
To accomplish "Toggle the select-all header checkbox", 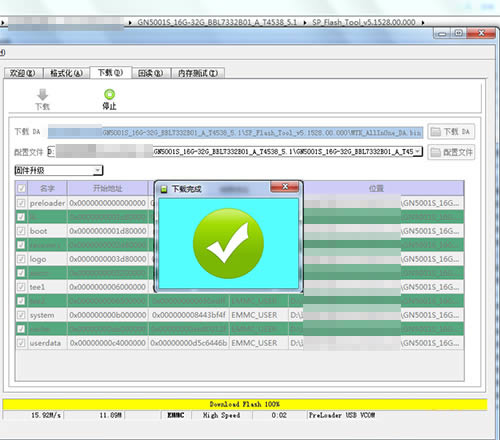I will point(22,188).
